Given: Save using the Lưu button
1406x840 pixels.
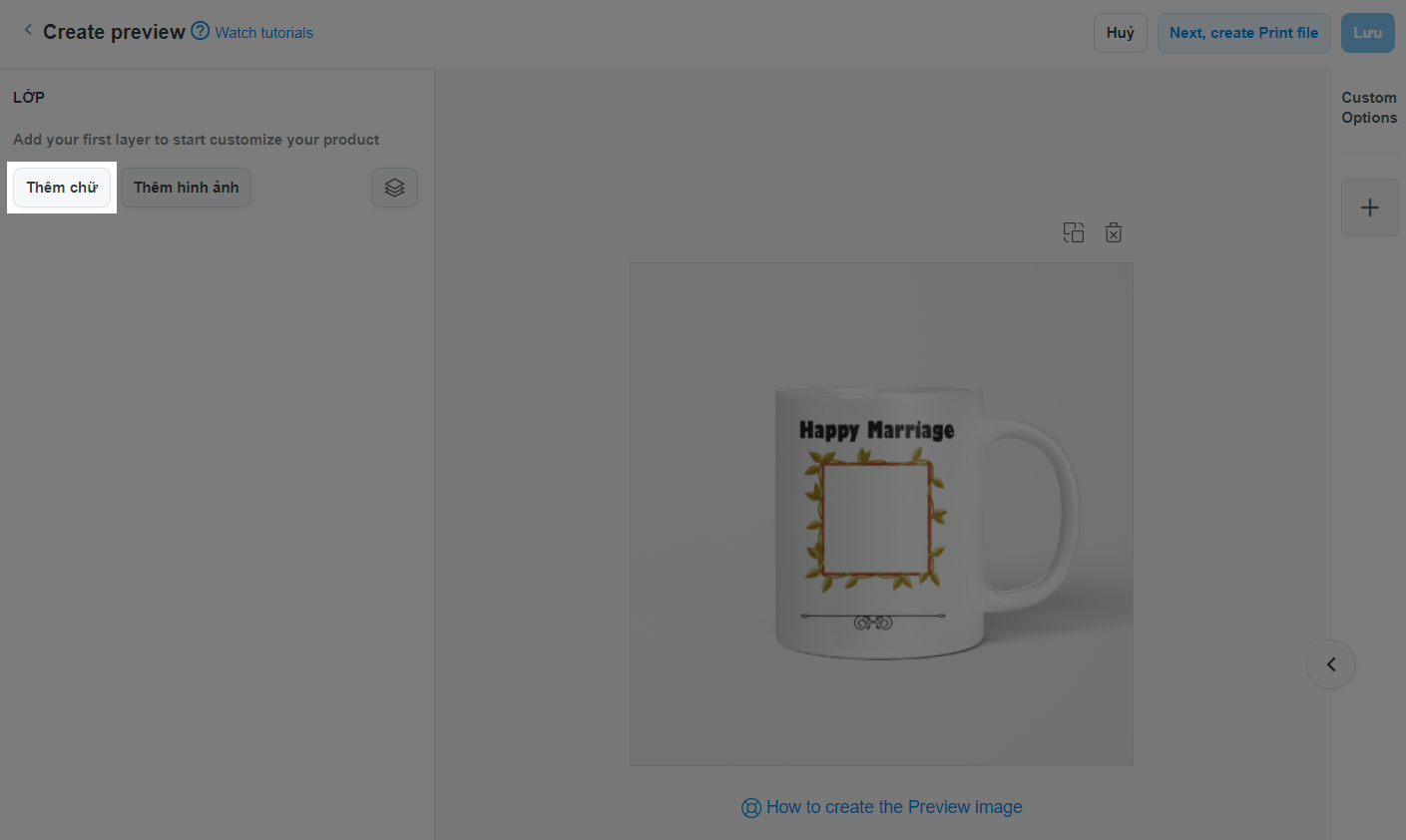Looking at the screenshot, I should (x=1367, y=33).
